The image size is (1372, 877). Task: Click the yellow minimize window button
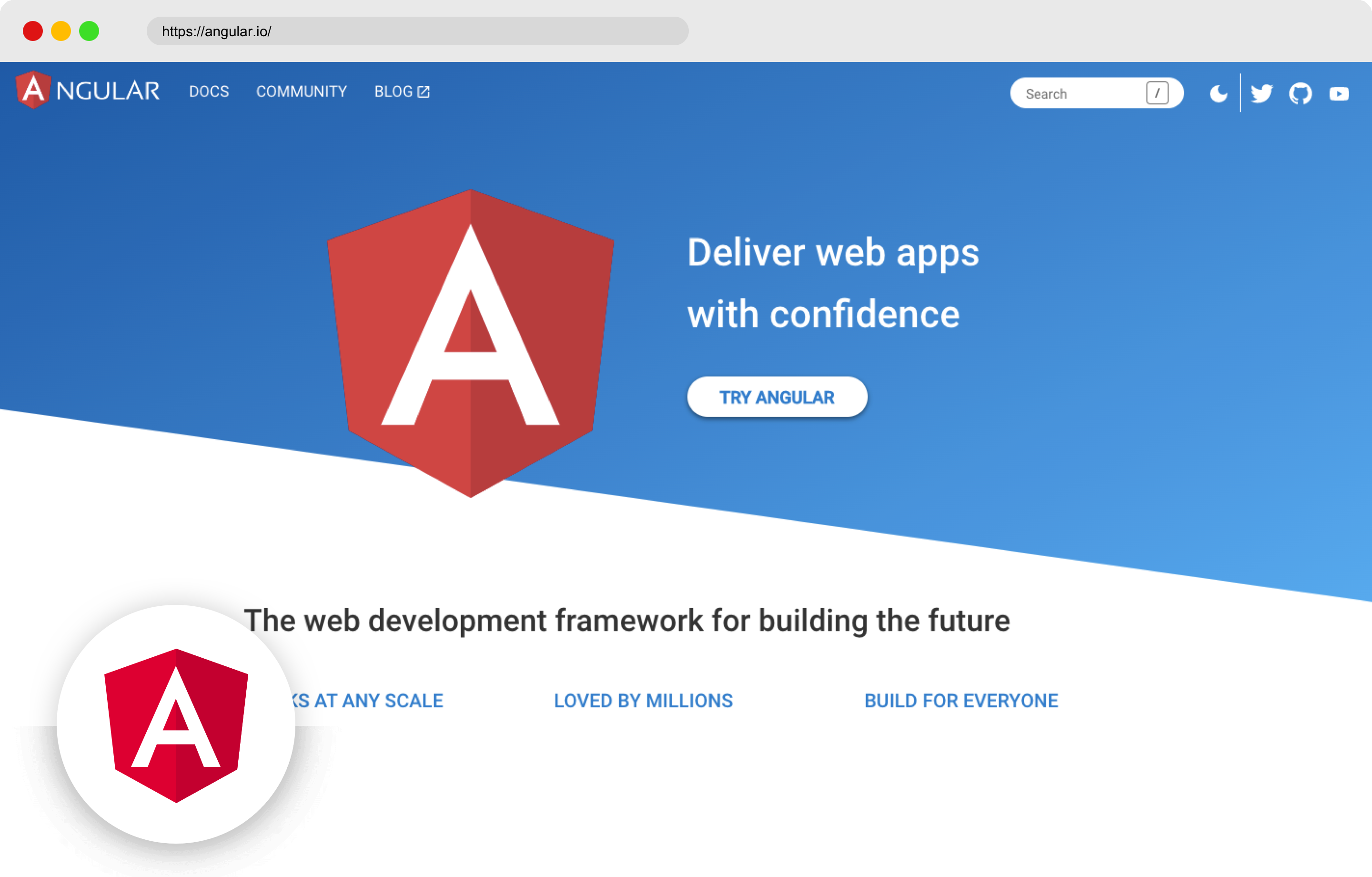point(61,31)
